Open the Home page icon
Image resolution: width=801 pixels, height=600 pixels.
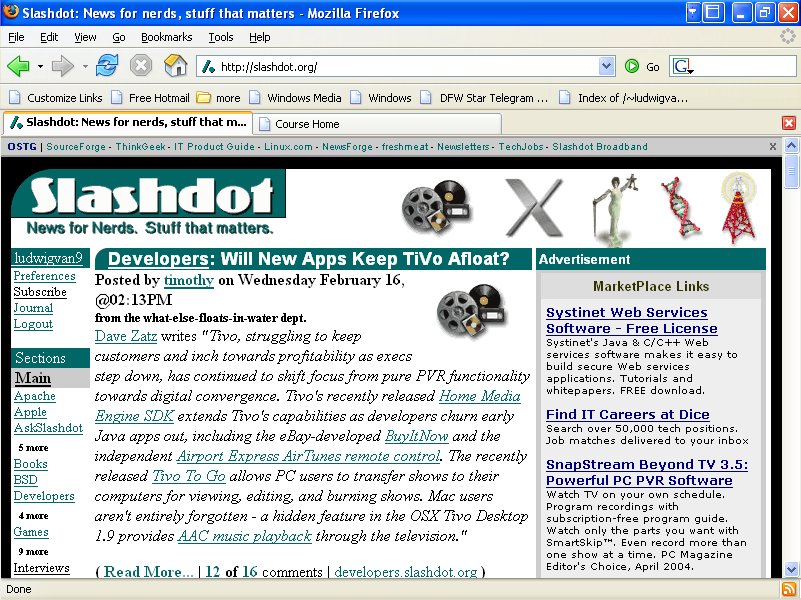click(x=175, y=66)
